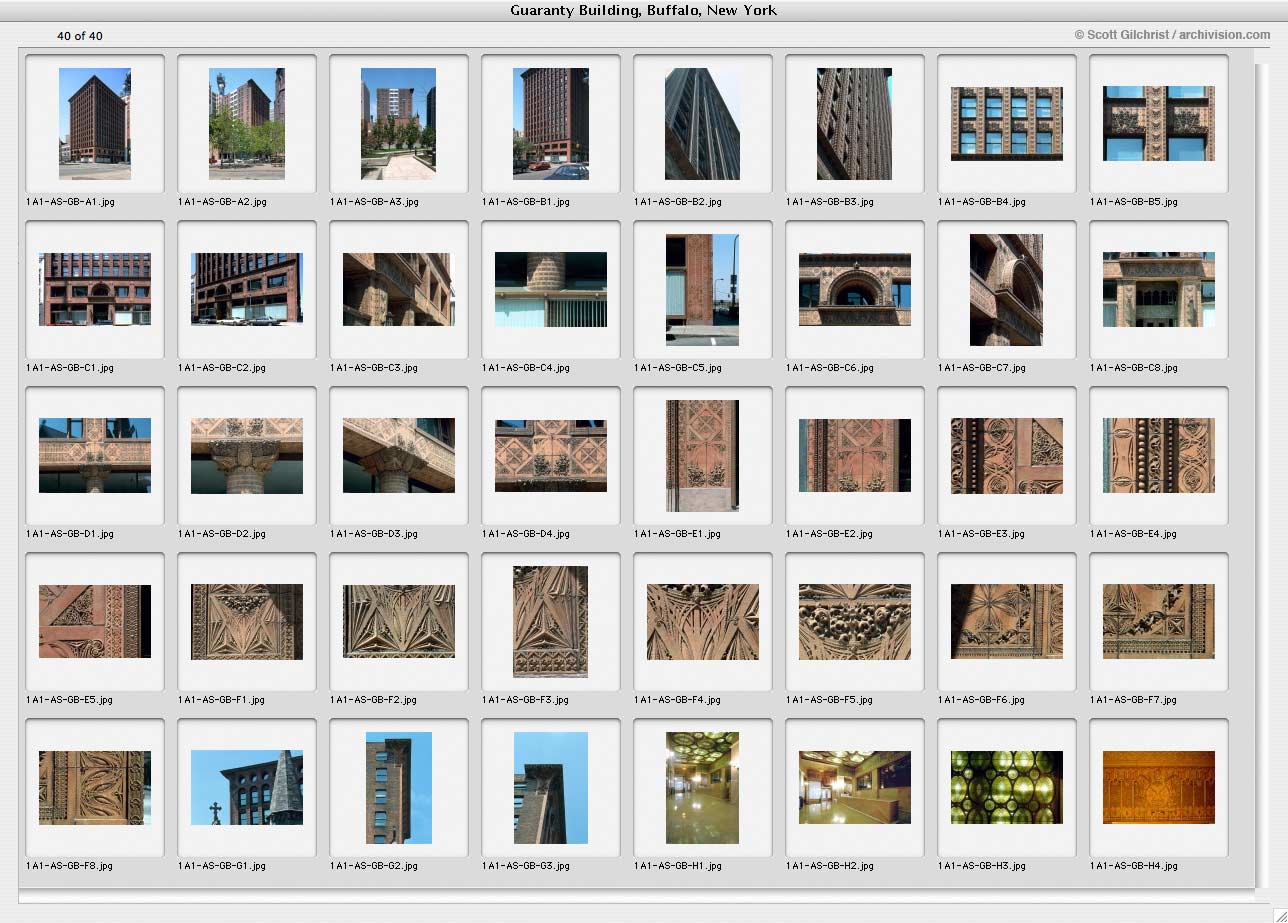Select thumbnail 1A1-AS-GB-A2.jpg
1288x923 pixels.
tap(247, 123)
